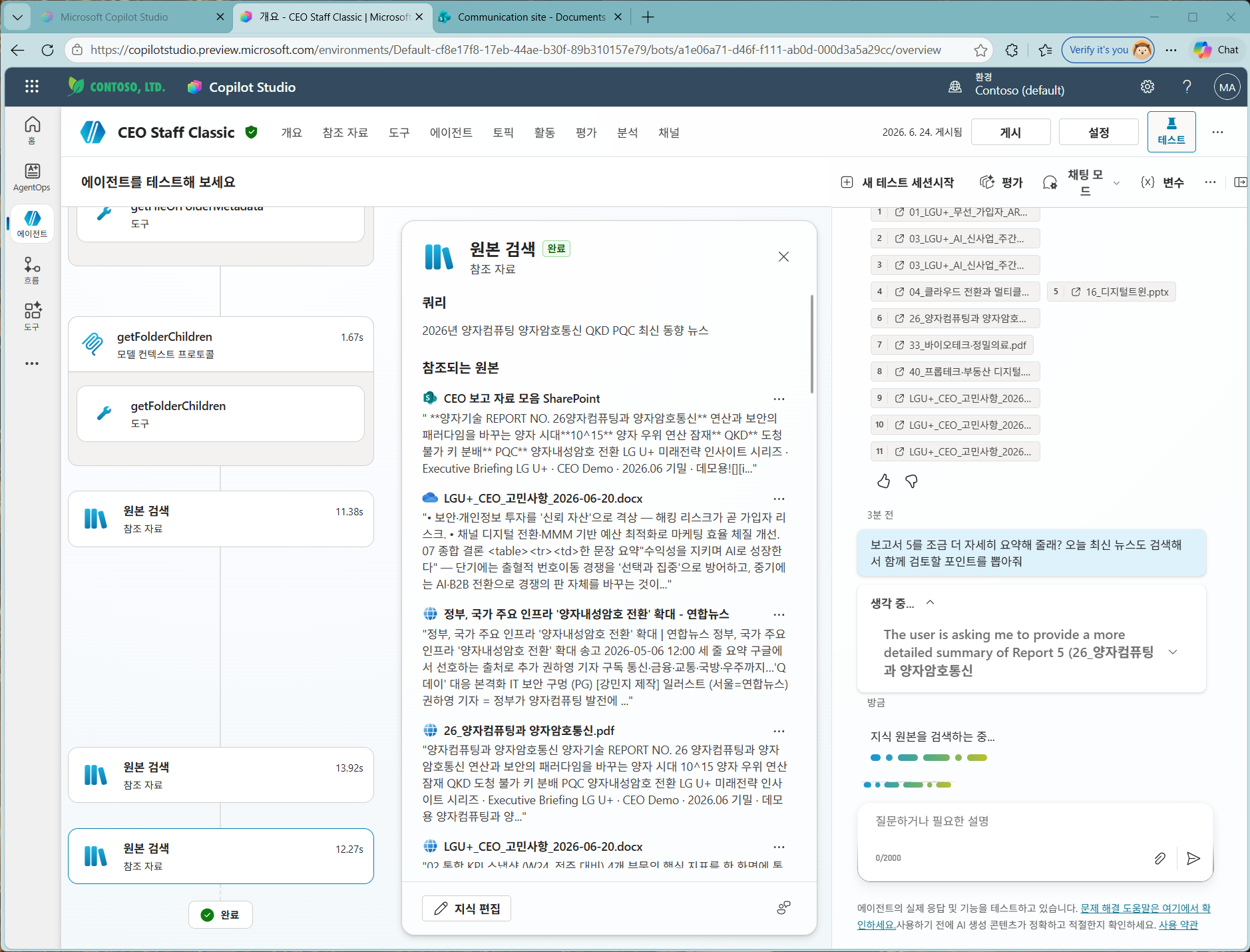
Task: Give thumbs down to the response
Action: pyautogui.click(x=911, y=481)
